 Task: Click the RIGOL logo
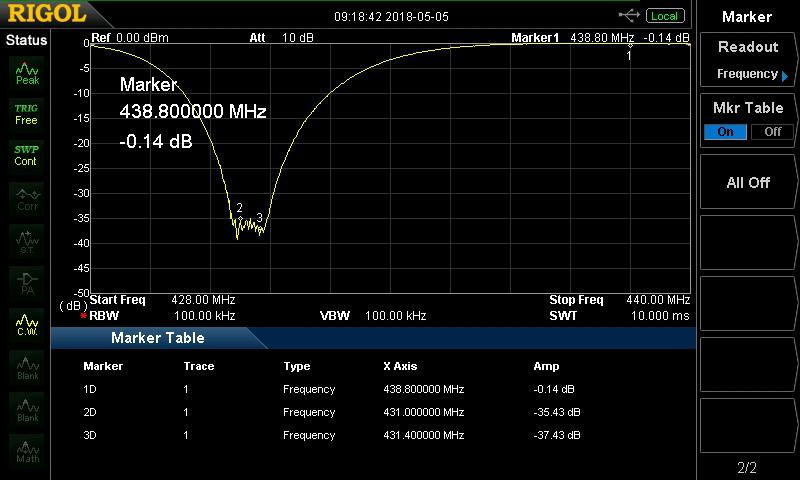click(45, 15)
